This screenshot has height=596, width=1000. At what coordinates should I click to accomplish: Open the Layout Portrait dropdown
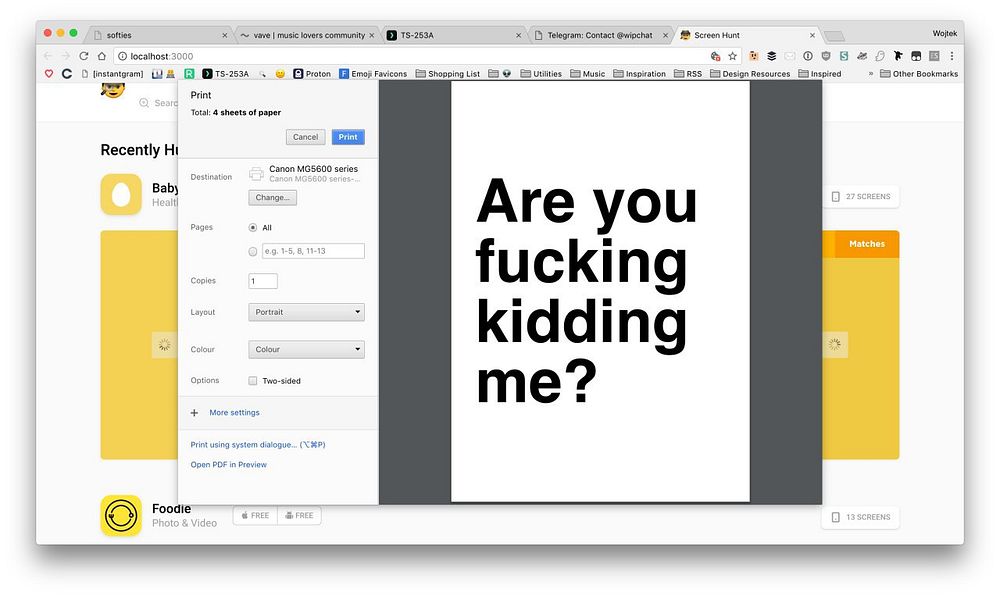pyautogui.click(x=306, y=312)
